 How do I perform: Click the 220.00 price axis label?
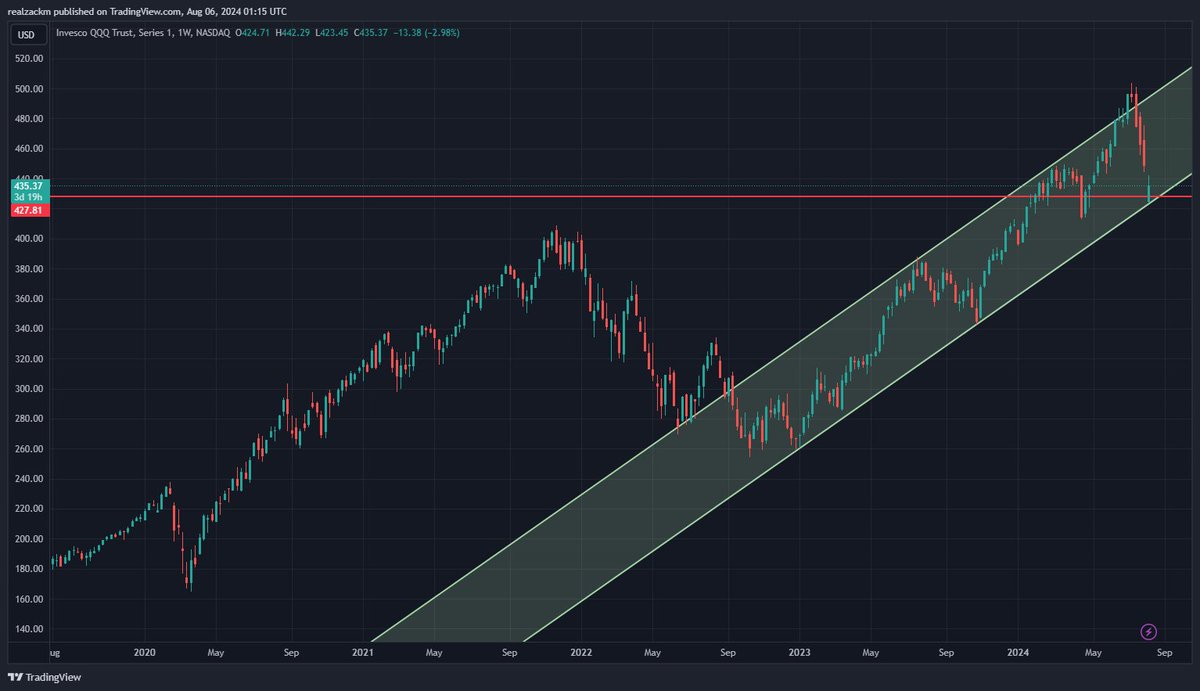click(28, 509)
